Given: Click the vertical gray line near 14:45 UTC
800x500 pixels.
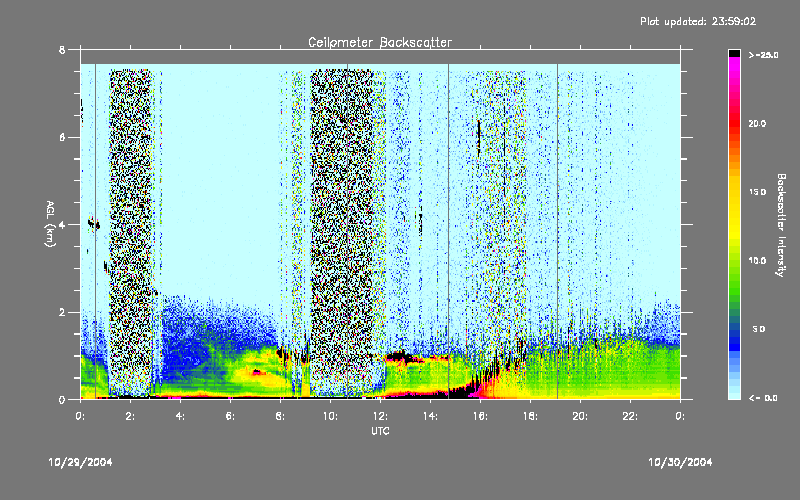Looking at the screenshot, I should tap(448, 231).
